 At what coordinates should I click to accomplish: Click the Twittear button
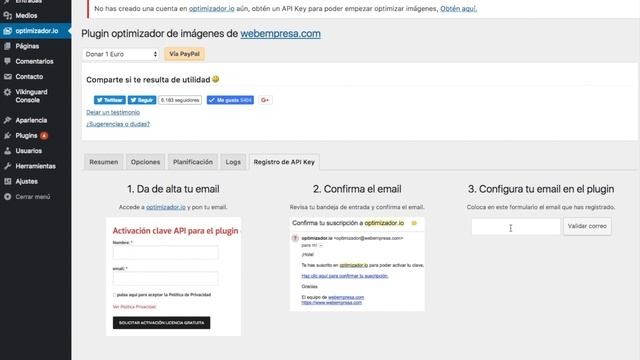pos(109,100)
